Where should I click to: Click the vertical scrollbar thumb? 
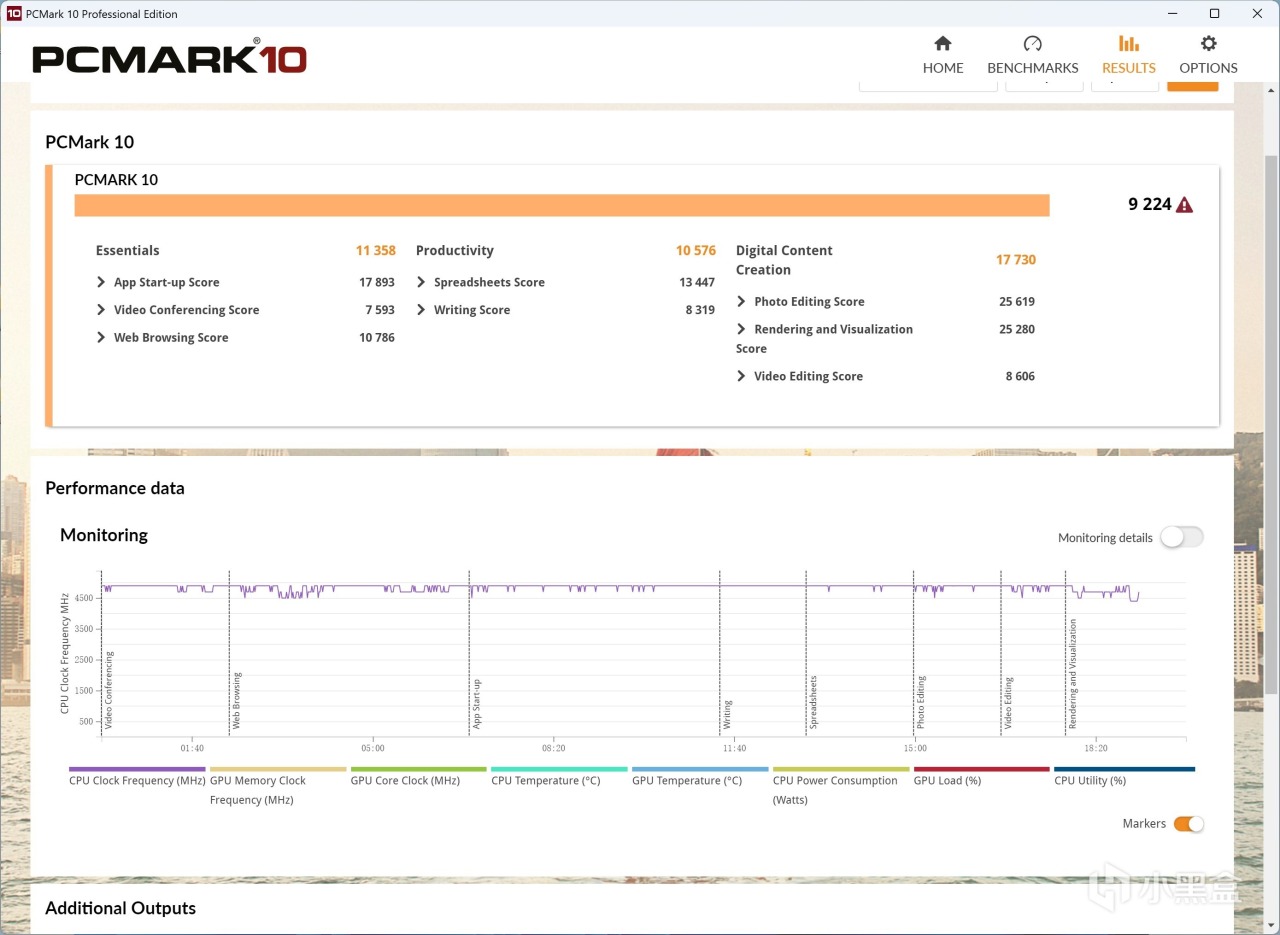point(1271,425)
